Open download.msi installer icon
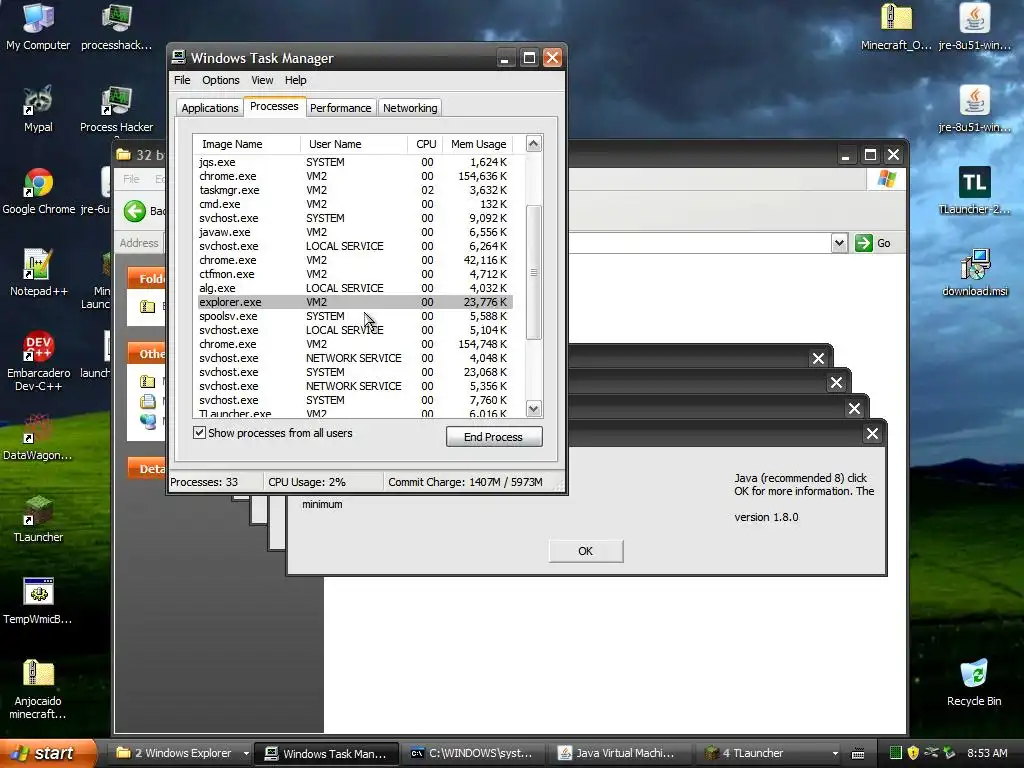Viewport: 1024px width, 768px height. coord(974,273)
